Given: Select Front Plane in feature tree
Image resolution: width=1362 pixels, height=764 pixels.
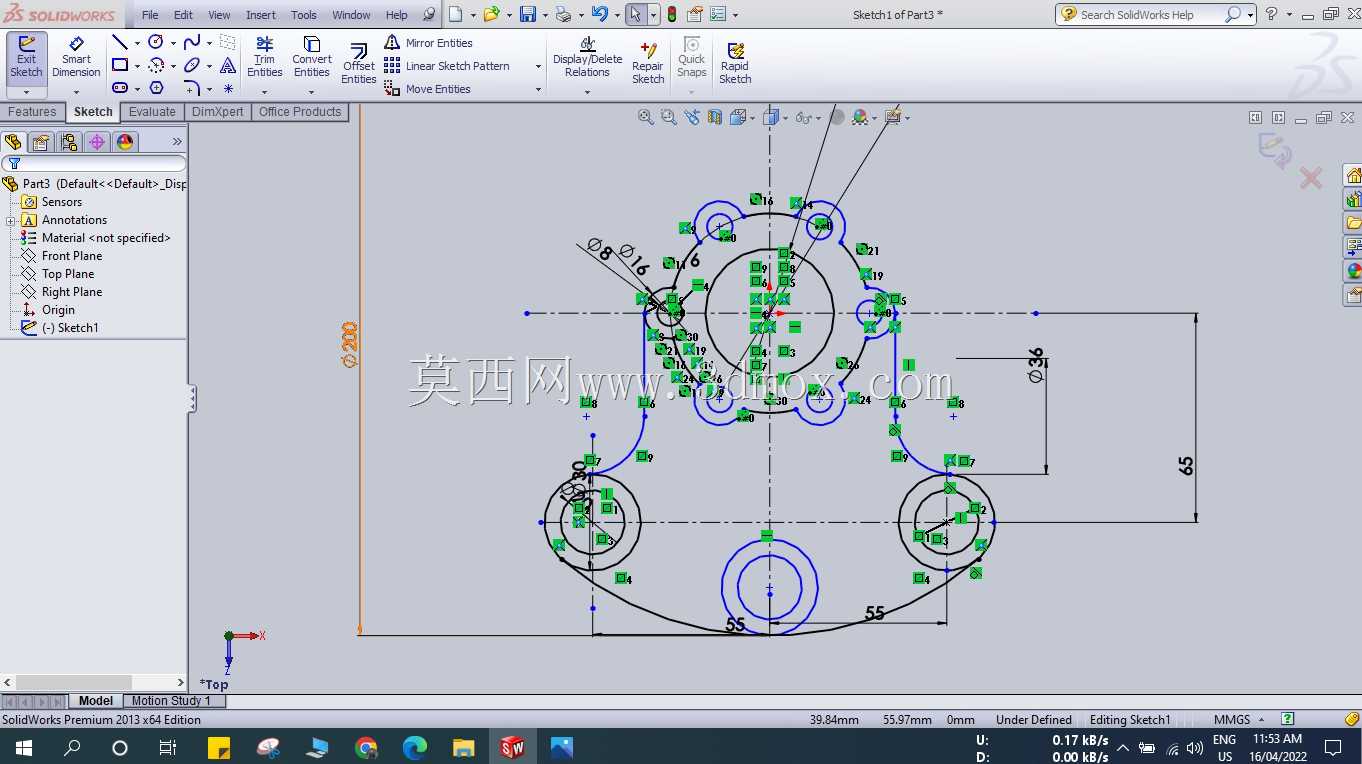Looking at the screenshot, I should pos(72,256).
